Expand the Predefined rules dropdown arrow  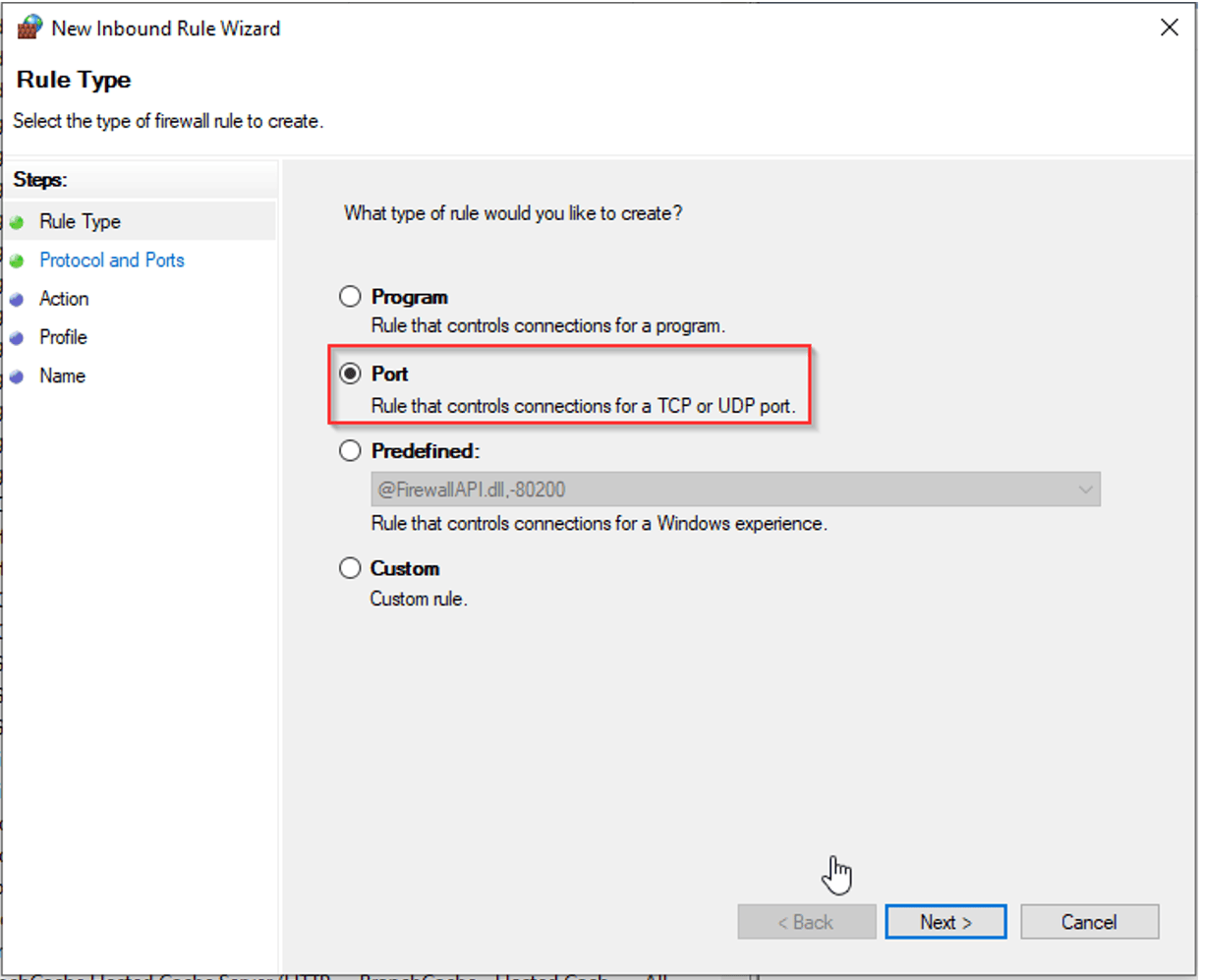pyautogui.click(x=1085, y=490)
